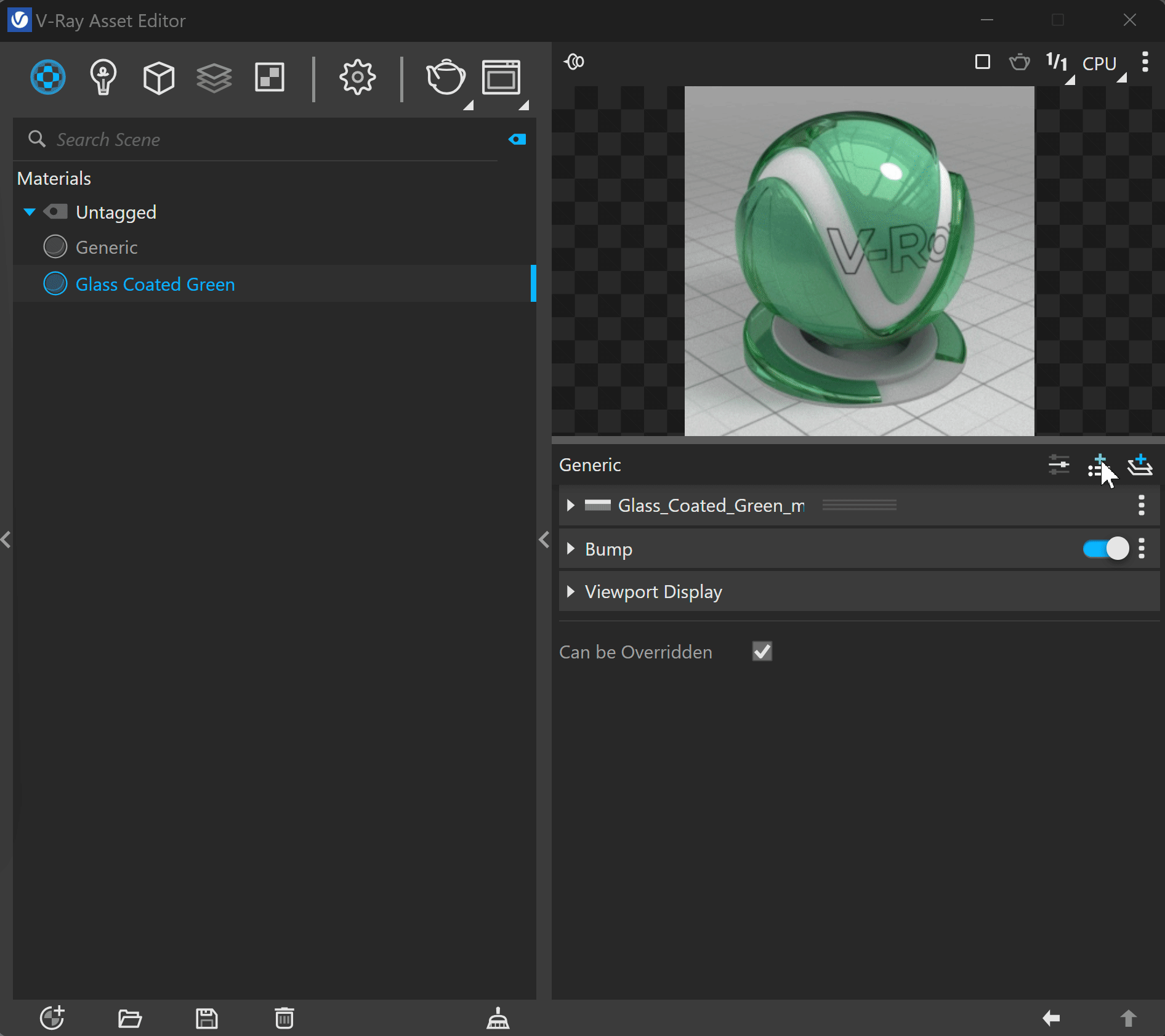Purge unused assets broom icon
Viewport: 1165px width, 1036px height.
coord(498,1018)
